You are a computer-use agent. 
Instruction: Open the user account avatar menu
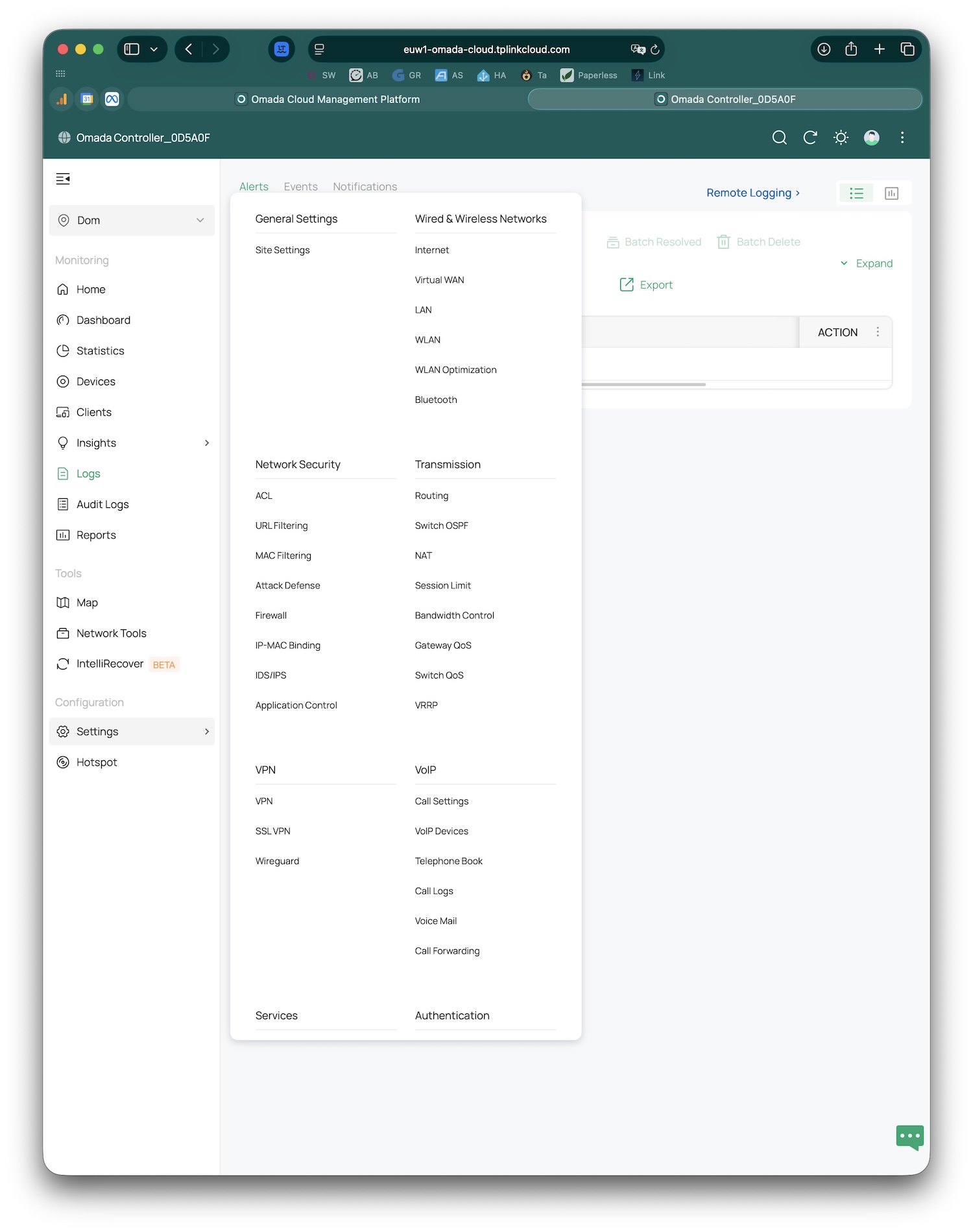pos(871,138)
